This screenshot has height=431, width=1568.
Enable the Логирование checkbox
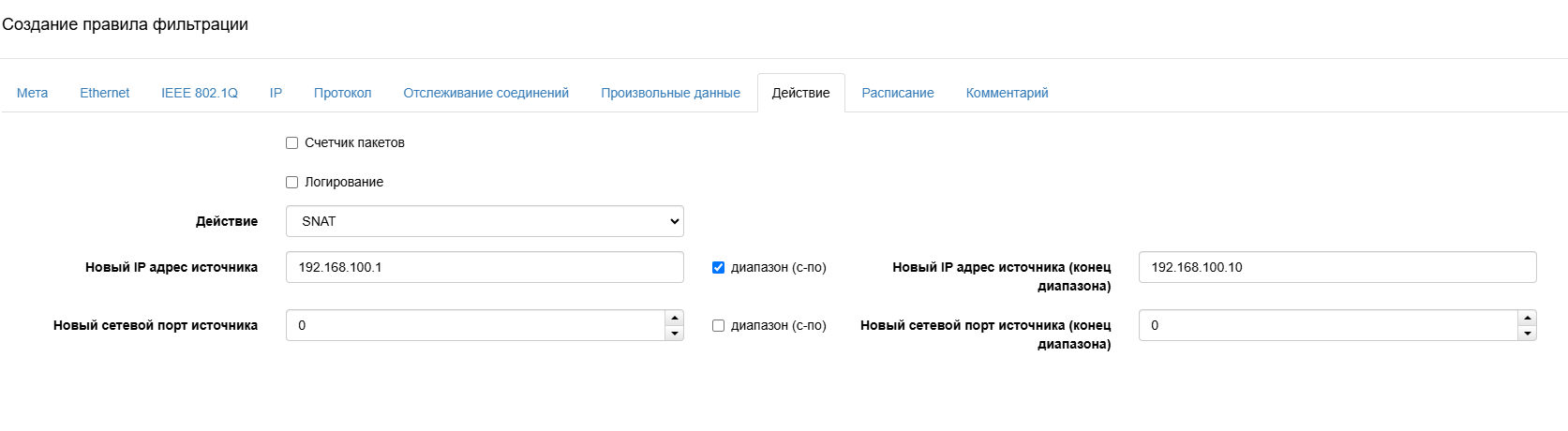tap(292, 183)
